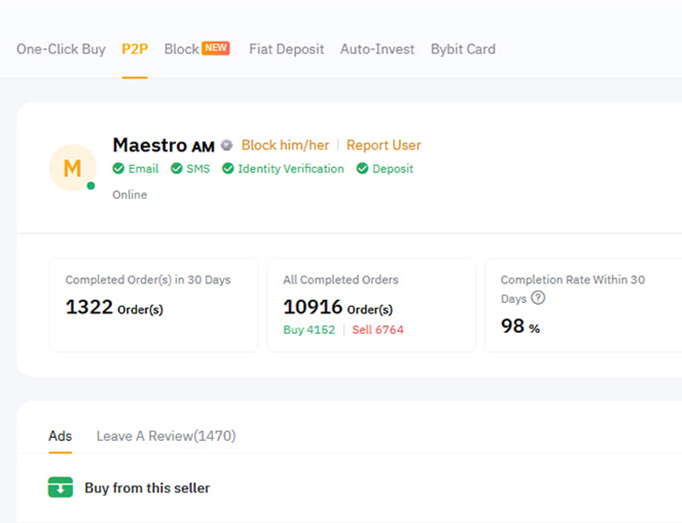Click the Completion Rate Within 30 Days label
This screenshot has width=682, height=523.
(572, 289)
